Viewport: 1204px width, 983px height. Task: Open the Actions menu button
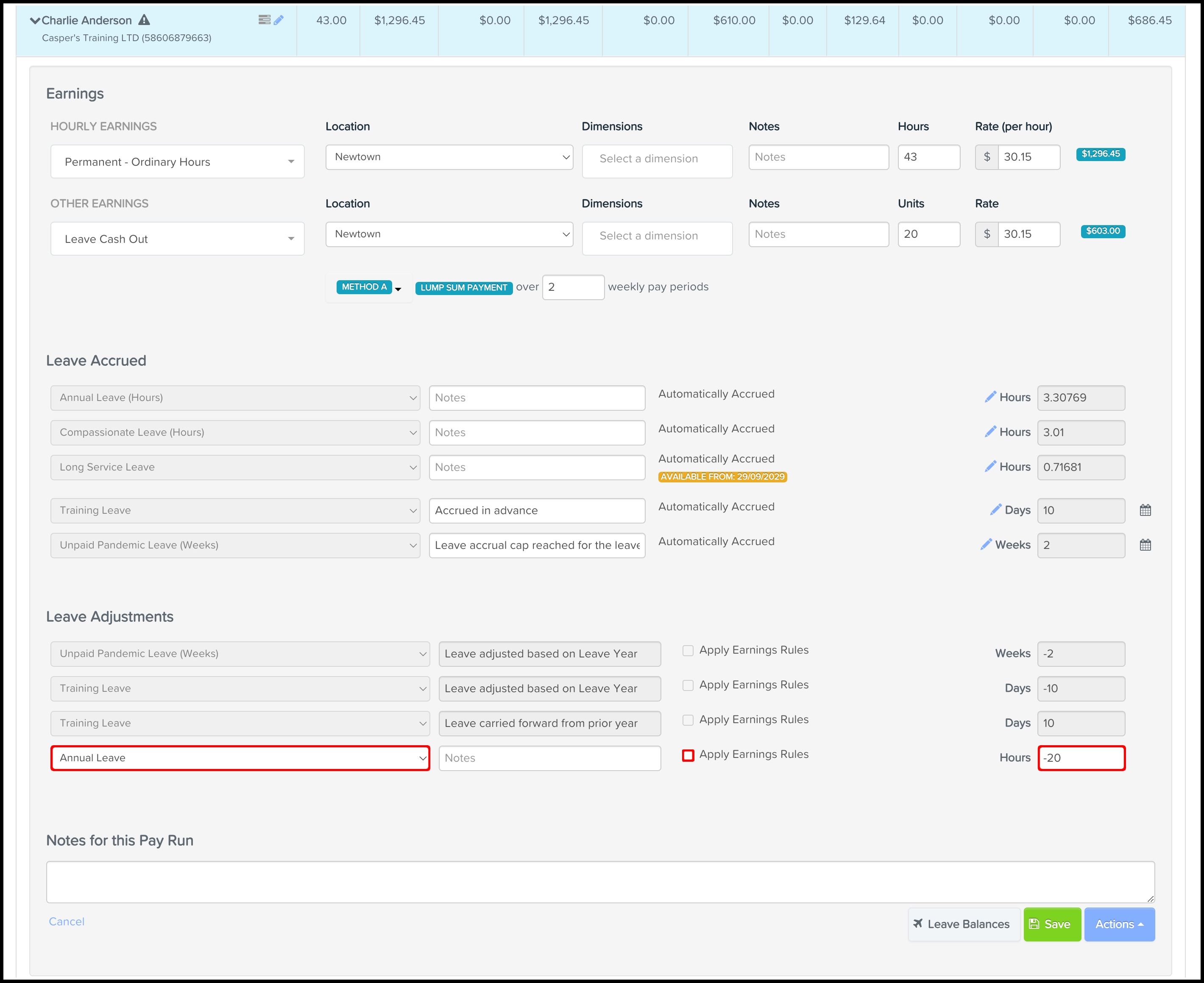[x=1119, y=924]
